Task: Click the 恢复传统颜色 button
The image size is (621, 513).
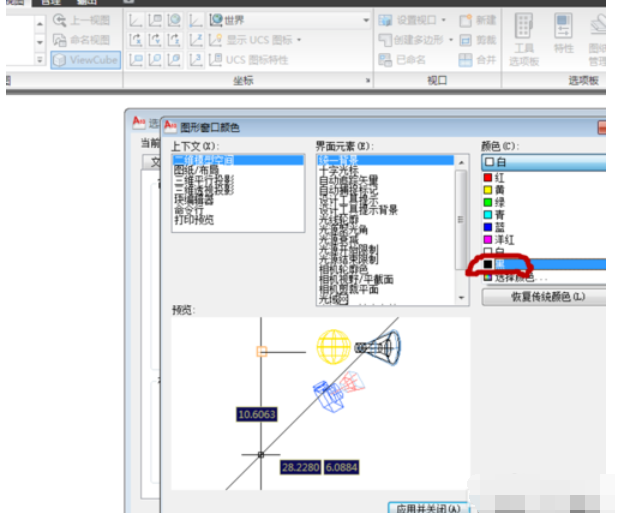Action: pos(545,298)
